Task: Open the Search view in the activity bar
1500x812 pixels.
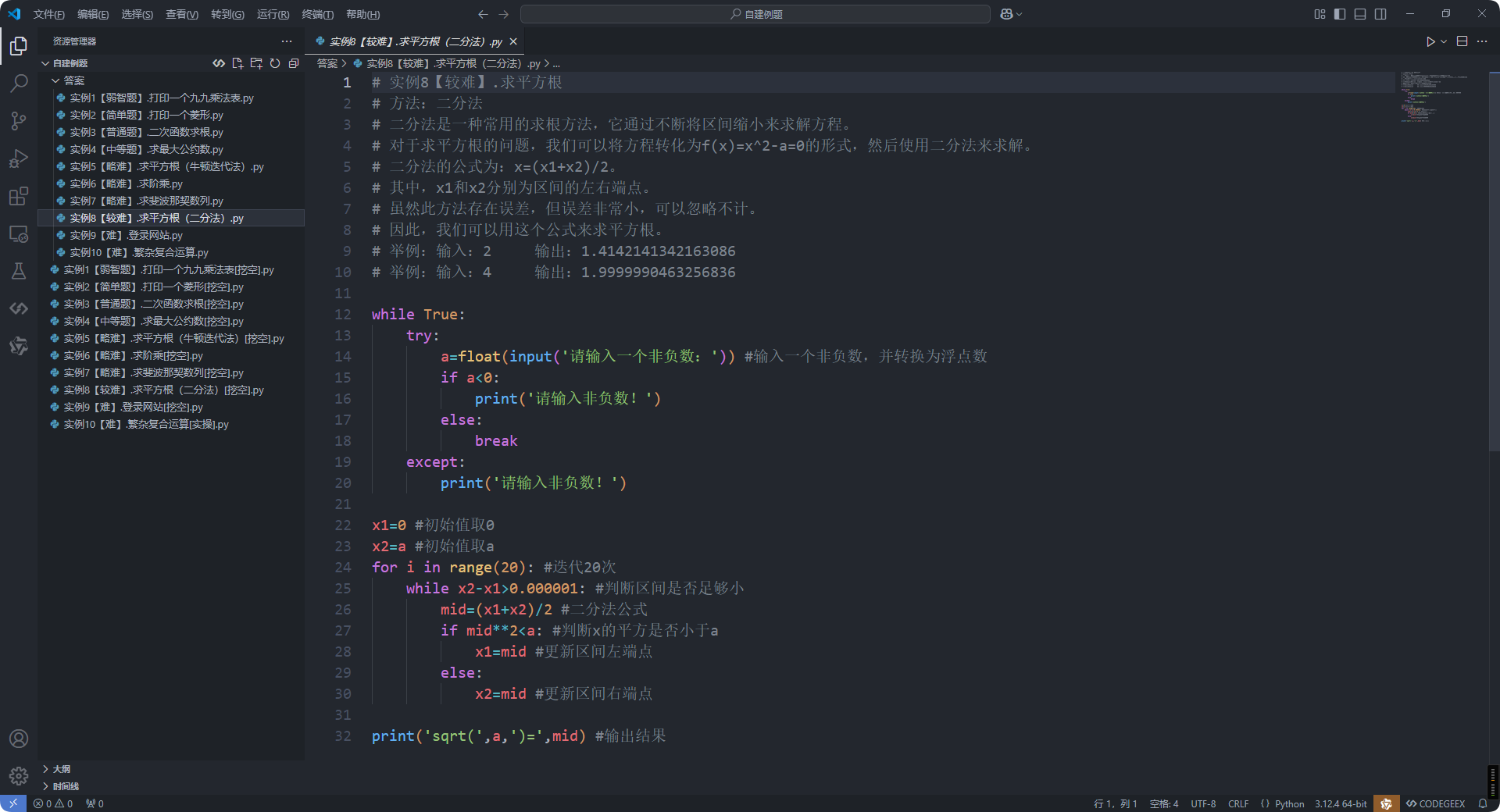Action: point(18,83)
